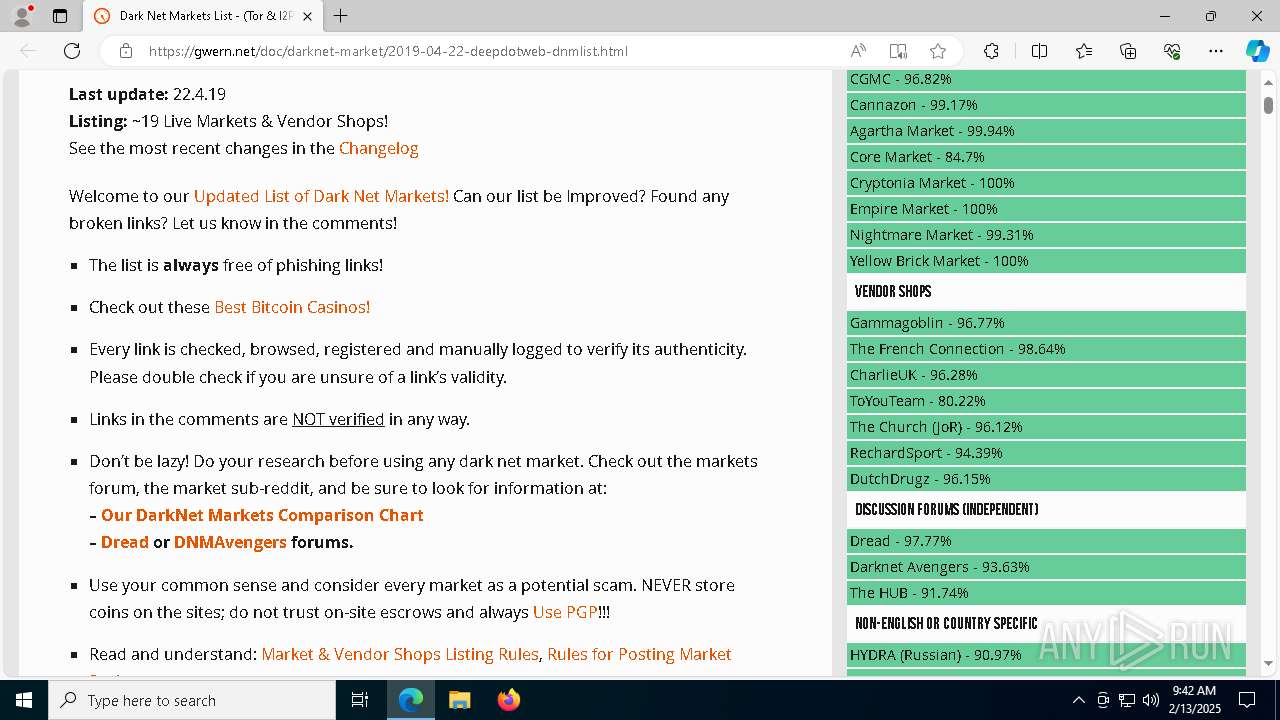
Task: Select RechardSport - 94.39% row
Action: click(x=1046, y=453)
